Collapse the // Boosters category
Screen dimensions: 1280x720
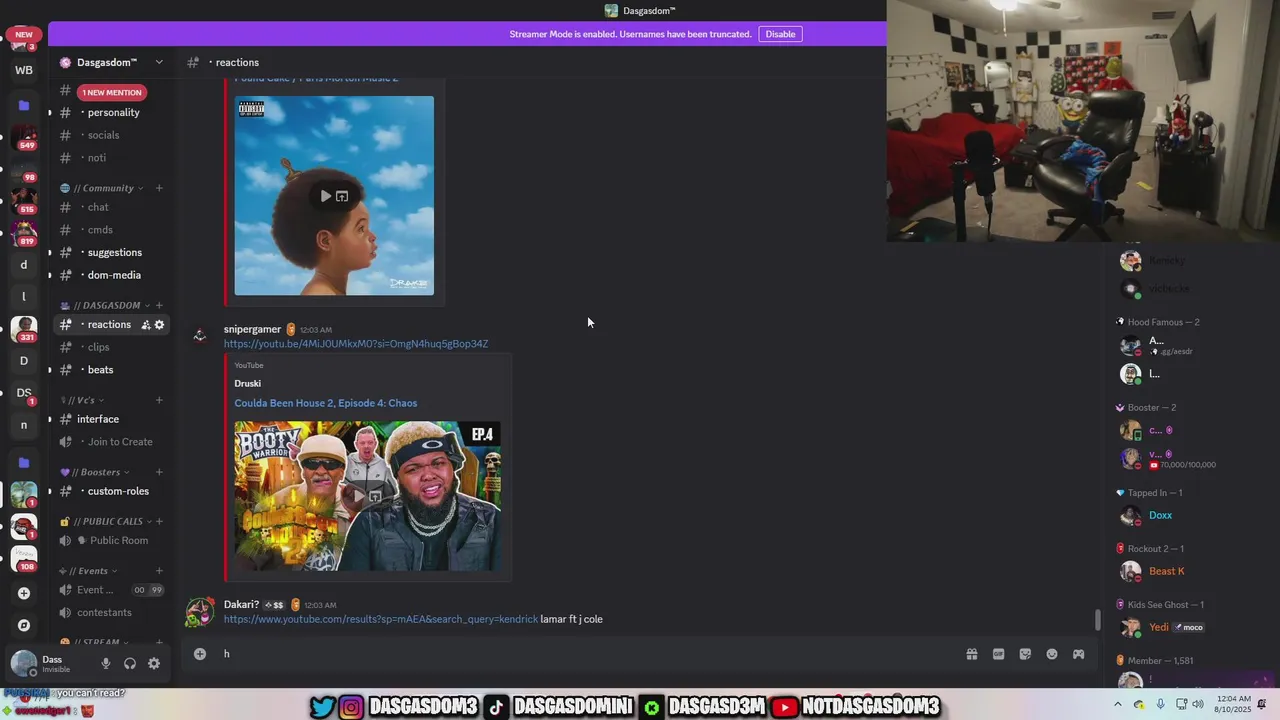coord(95,472)
